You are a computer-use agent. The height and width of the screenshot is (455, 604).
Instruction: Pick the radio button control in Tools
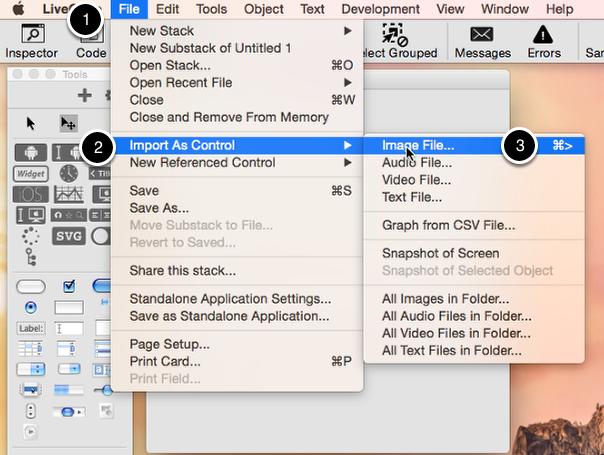[x=31, y=307]
